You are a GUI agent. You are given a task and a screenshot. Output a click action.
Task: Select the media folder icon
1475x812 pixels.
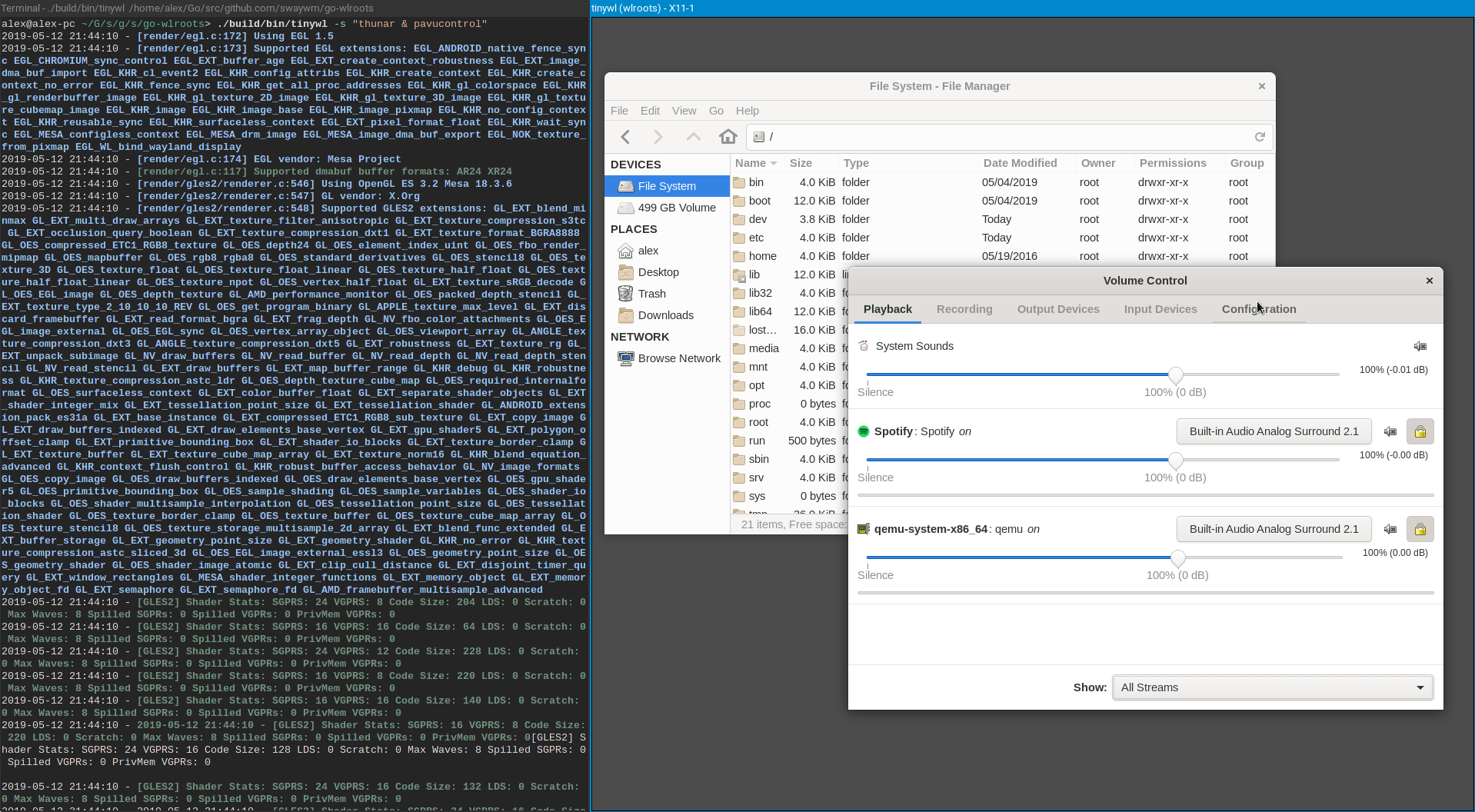(x=739, y=348)
